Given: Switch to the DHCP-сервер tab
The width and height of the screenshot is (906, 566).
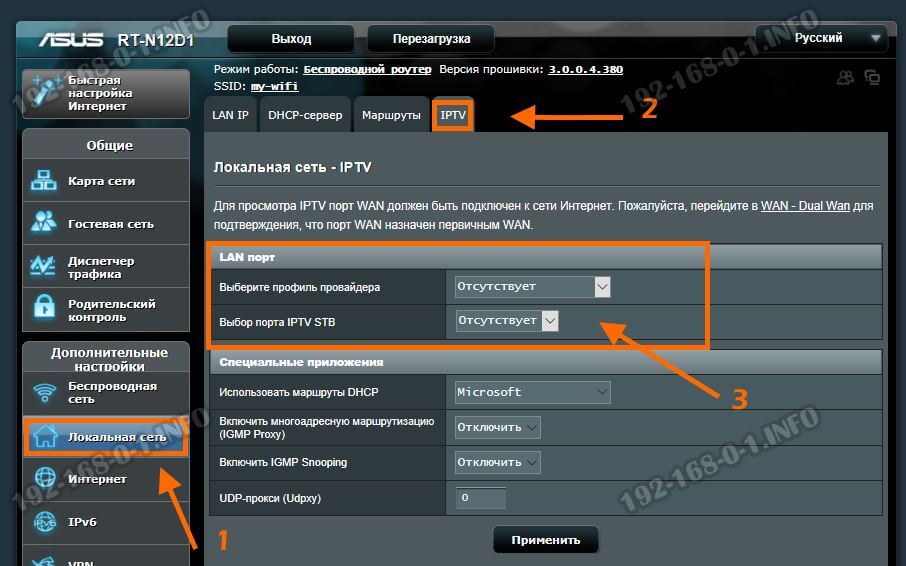Looking at the screenshot, I should 305,115.
